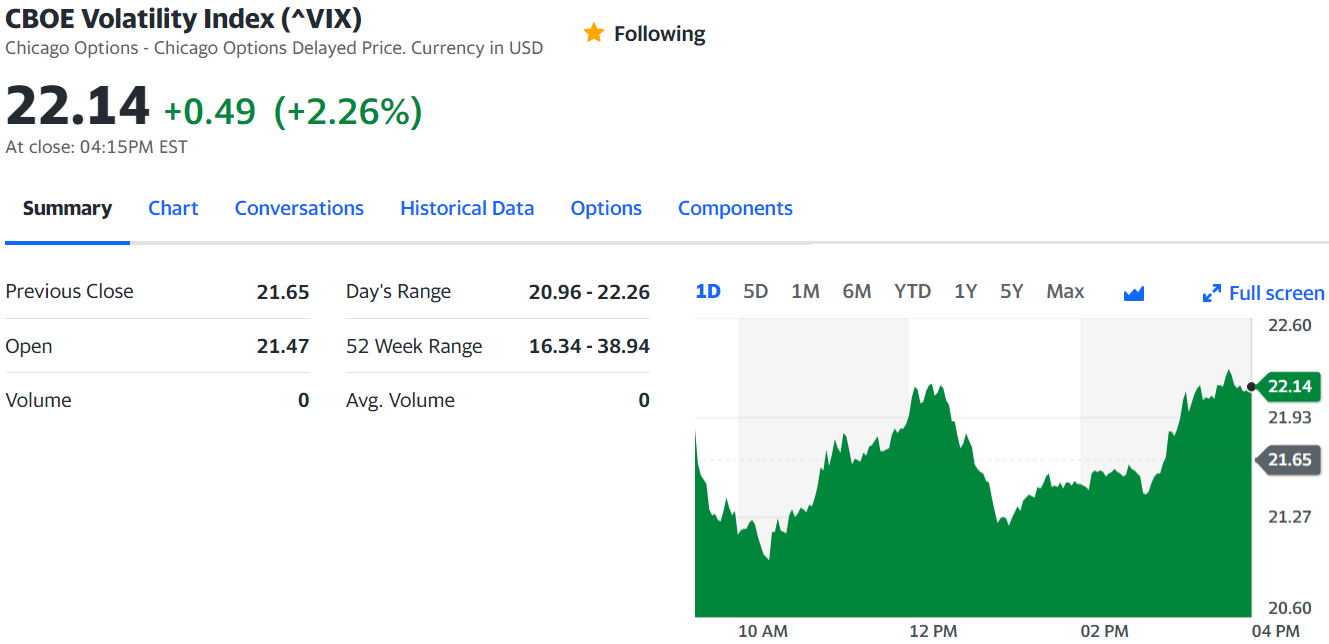Viewport: 1329px width, 644px height.
Task: Click the 52 Week Range value 16.34 - 38.94
Action: point(589,346)
